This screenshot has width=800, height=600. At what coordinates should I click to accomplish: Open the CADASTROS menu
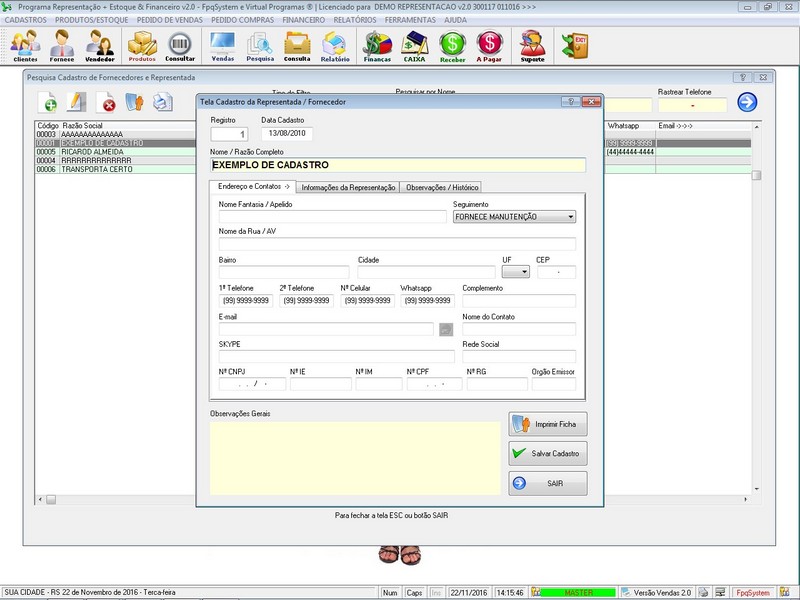pos(26,20)
